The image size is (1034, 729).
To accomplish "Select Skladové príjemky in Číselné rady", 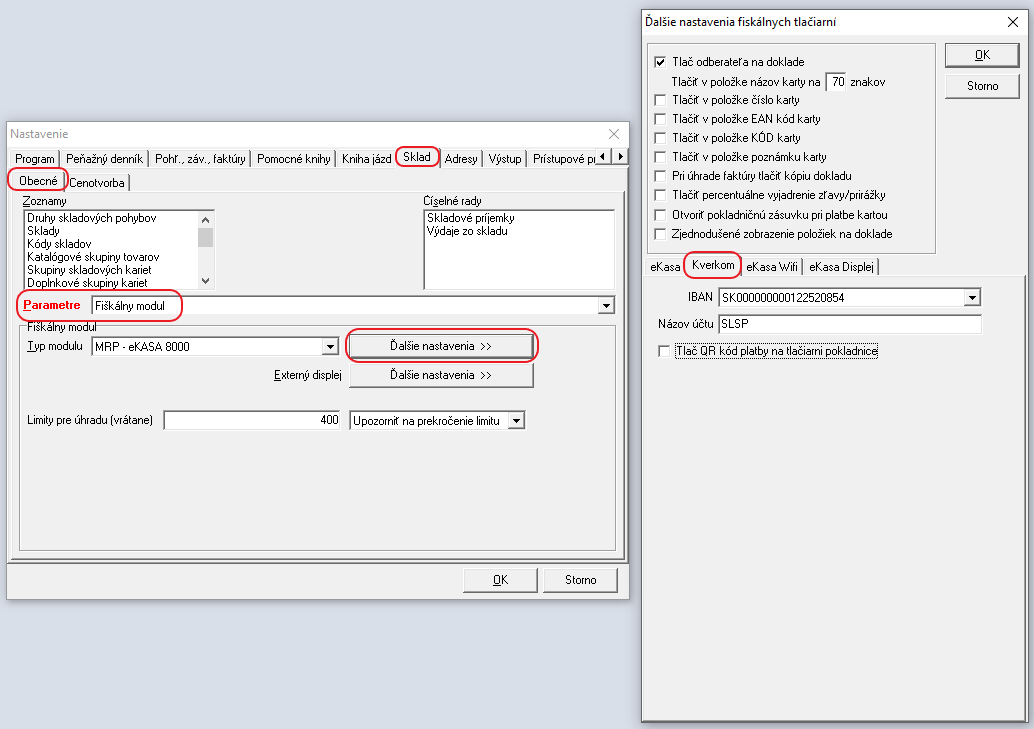I will click(x=470, y=218).
